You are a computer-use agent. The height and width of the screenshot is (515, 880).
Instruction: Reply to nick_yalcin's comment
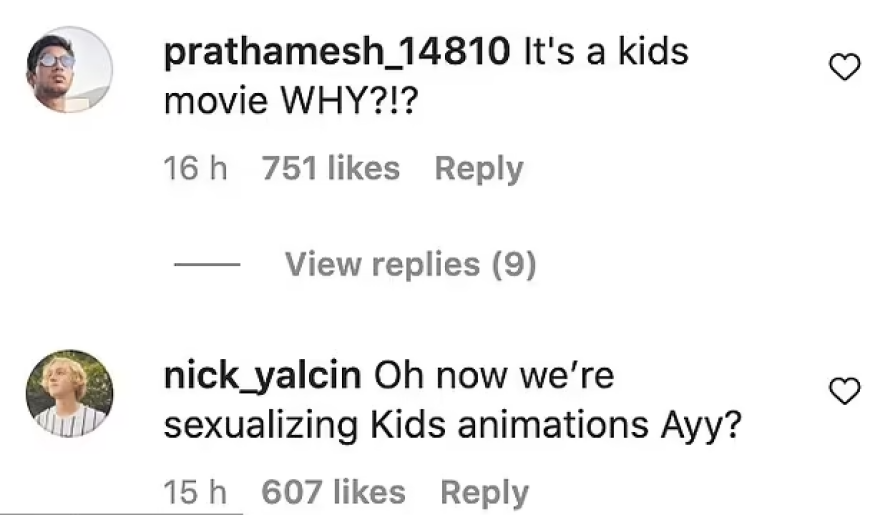coord(484,492)
